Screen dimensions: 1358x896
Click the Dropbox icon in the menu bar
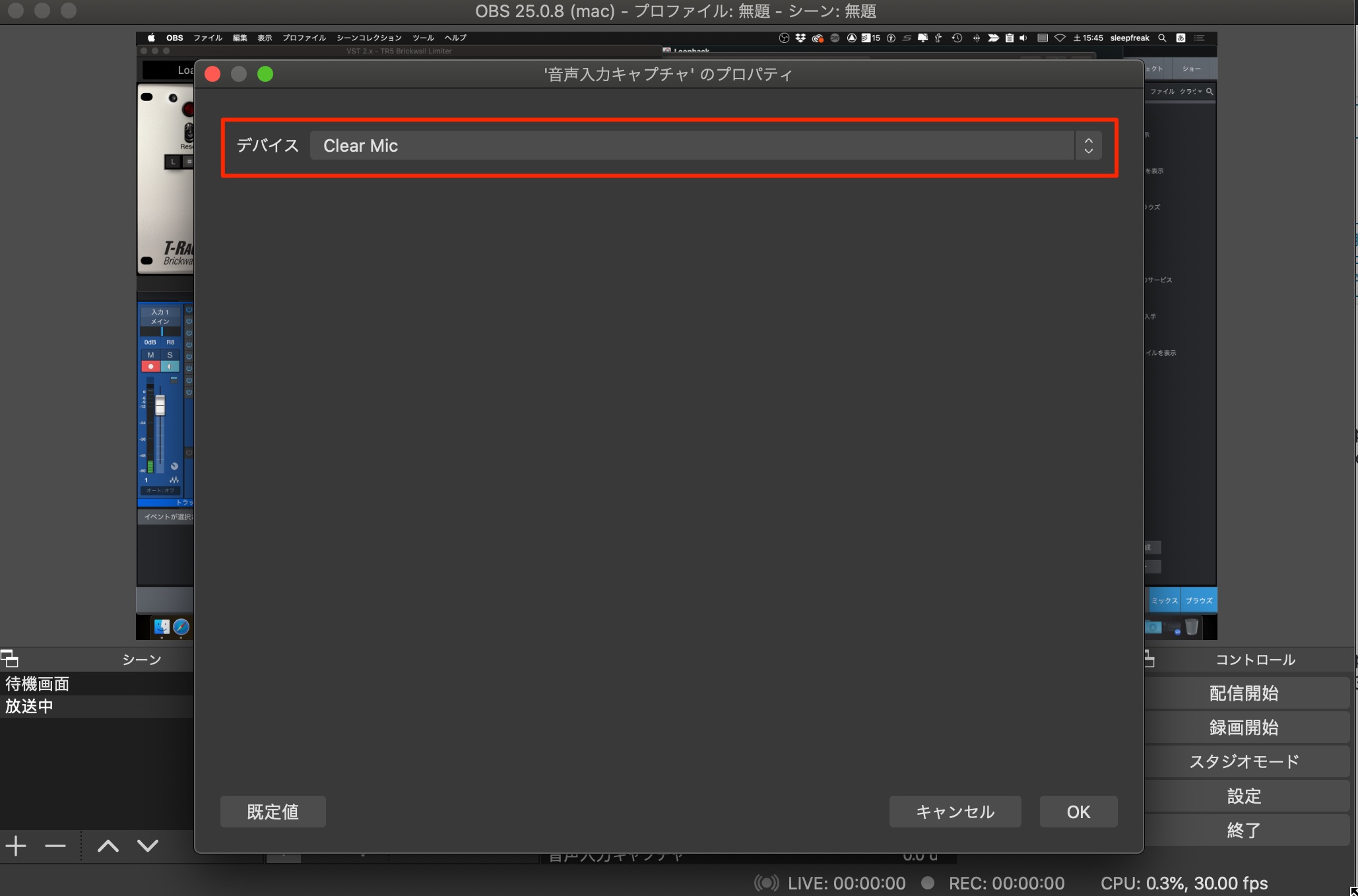pos(800,38)
